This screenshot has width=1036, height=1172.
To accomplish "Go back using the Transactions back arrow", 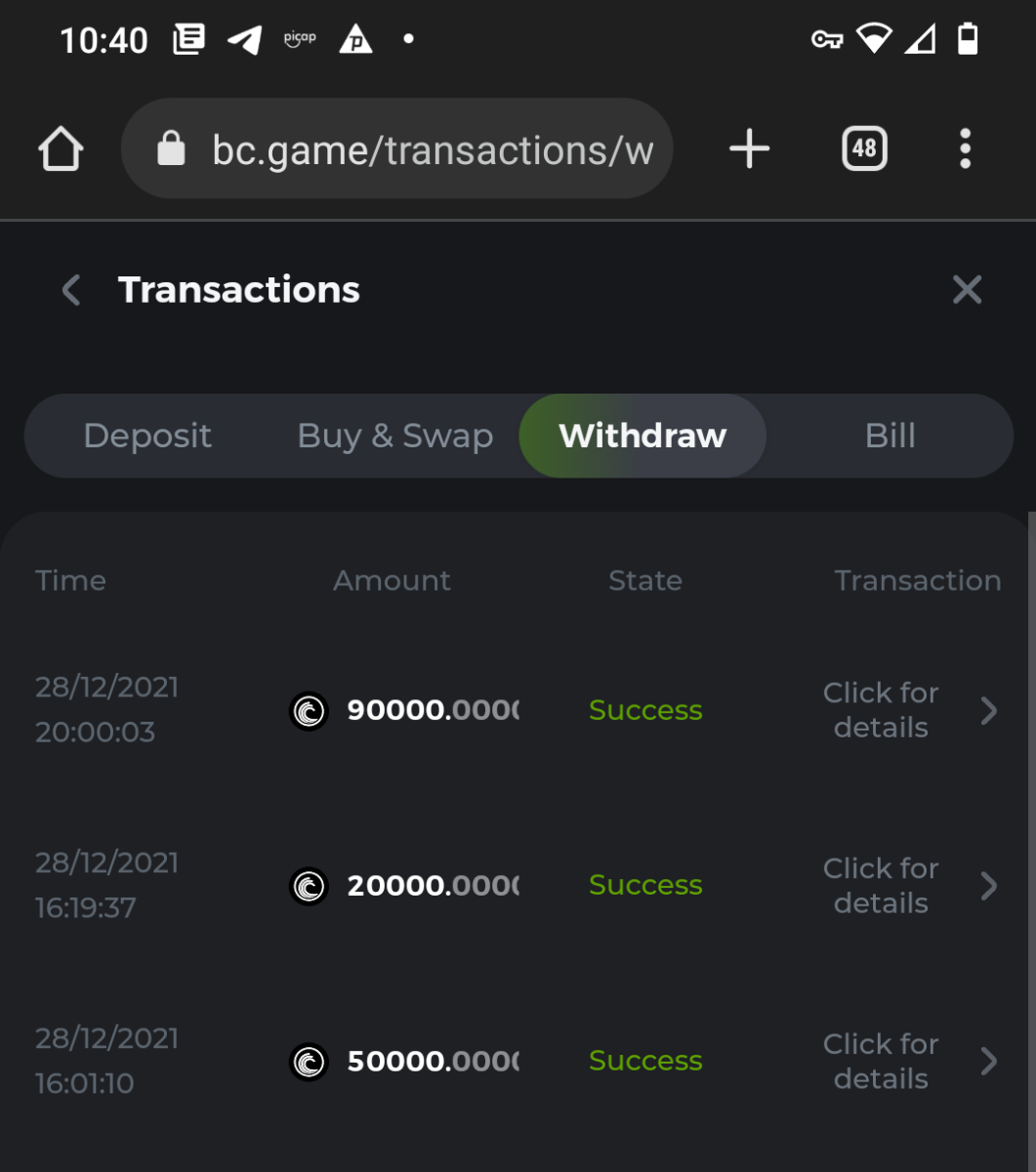I will pyautogui.click(x=71, y=290).
